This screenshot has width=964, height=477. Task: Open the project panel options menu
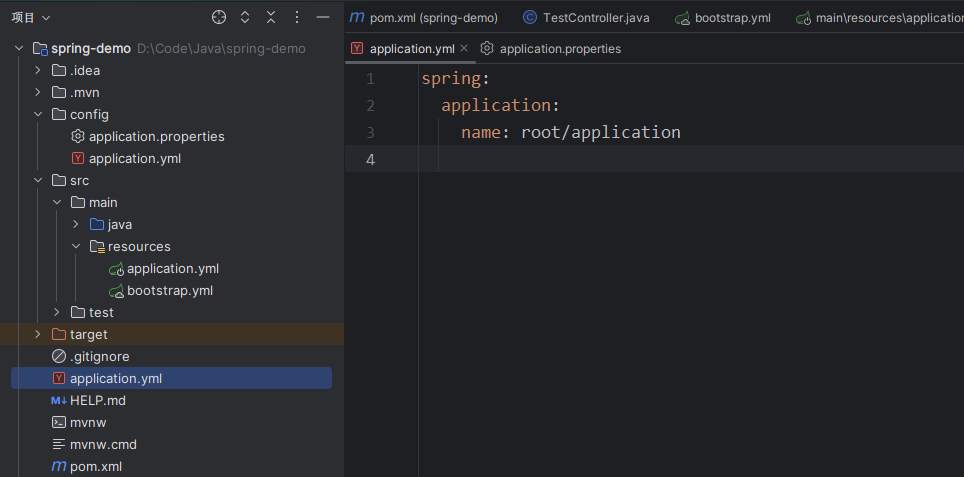coord(296,17)
